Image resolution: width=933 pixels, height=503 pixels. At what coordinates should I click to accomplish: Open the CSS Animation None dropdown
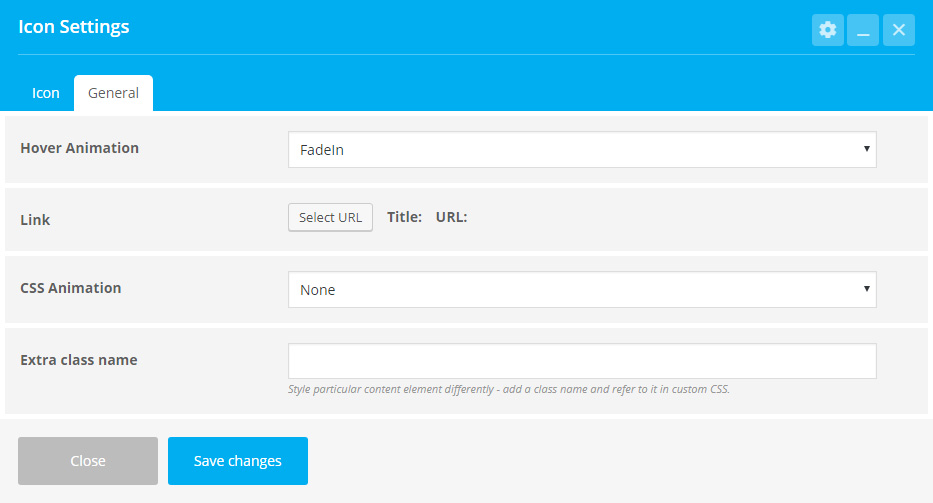click(x=582, y=289)
